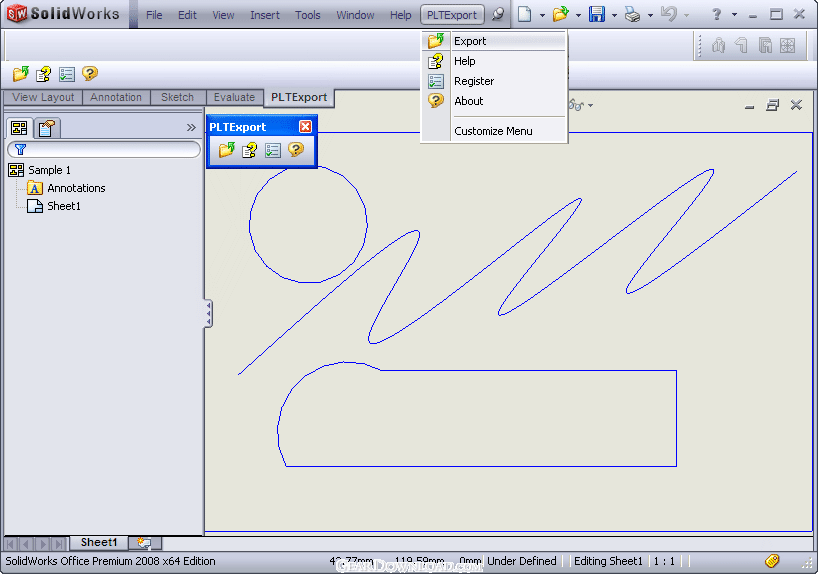The width and height of the screenshot is (818, 574).
Task: Collapse the side panel using the splitter handle
Action: pyautogui.click(x=208, y=314)
